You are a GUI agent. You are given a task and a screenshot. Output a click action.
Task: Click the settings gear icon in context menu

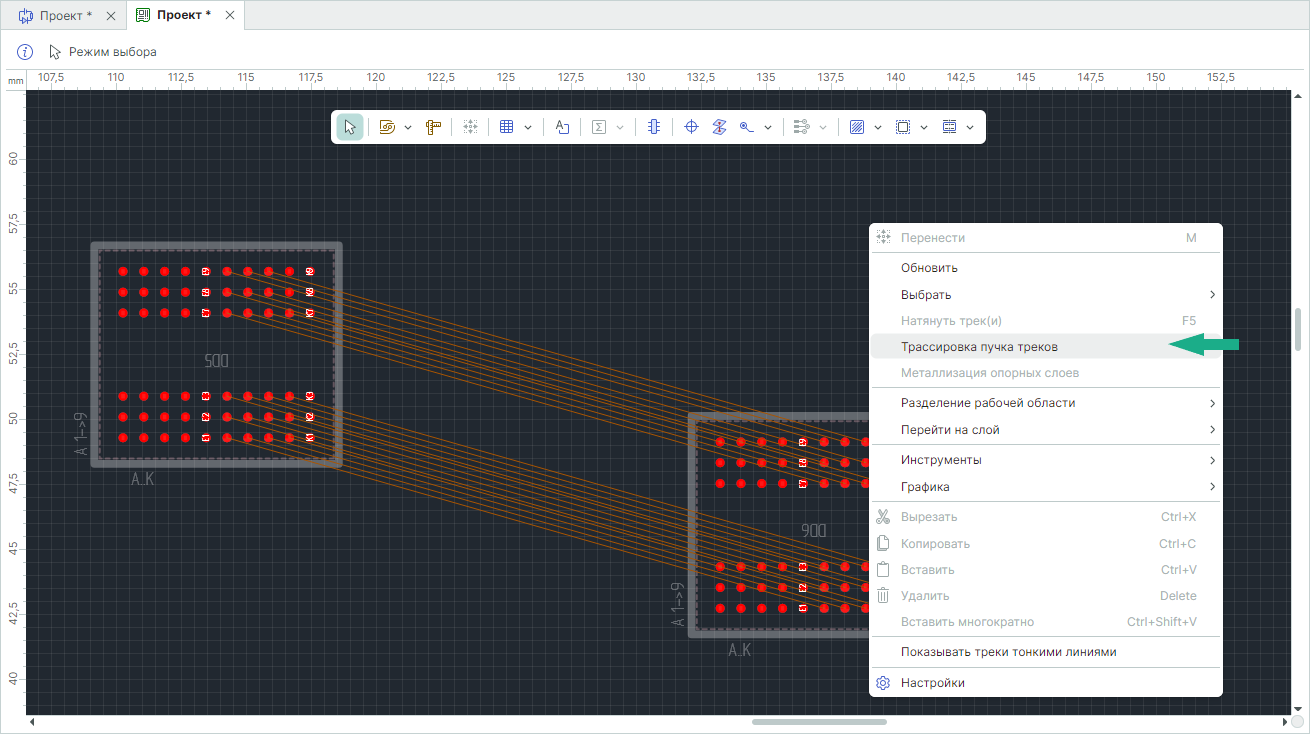click(883, 683)
